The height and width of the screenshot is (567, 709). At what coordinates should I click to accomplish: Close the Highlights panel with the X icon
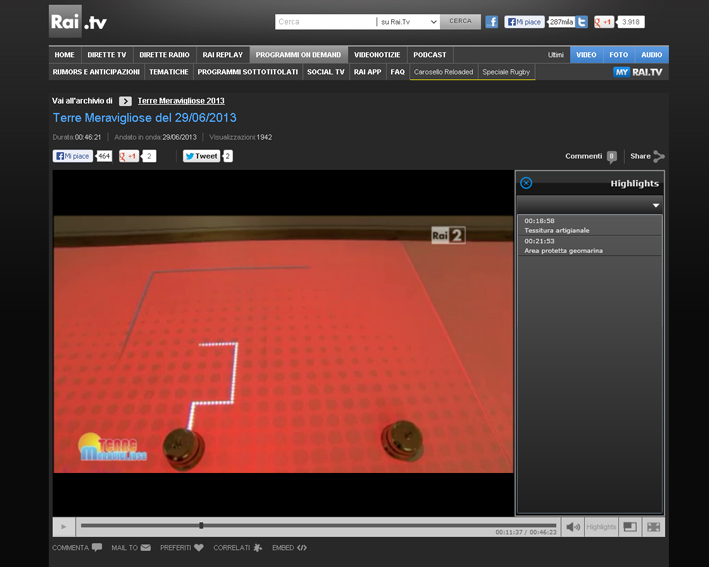tap(526, 183)
